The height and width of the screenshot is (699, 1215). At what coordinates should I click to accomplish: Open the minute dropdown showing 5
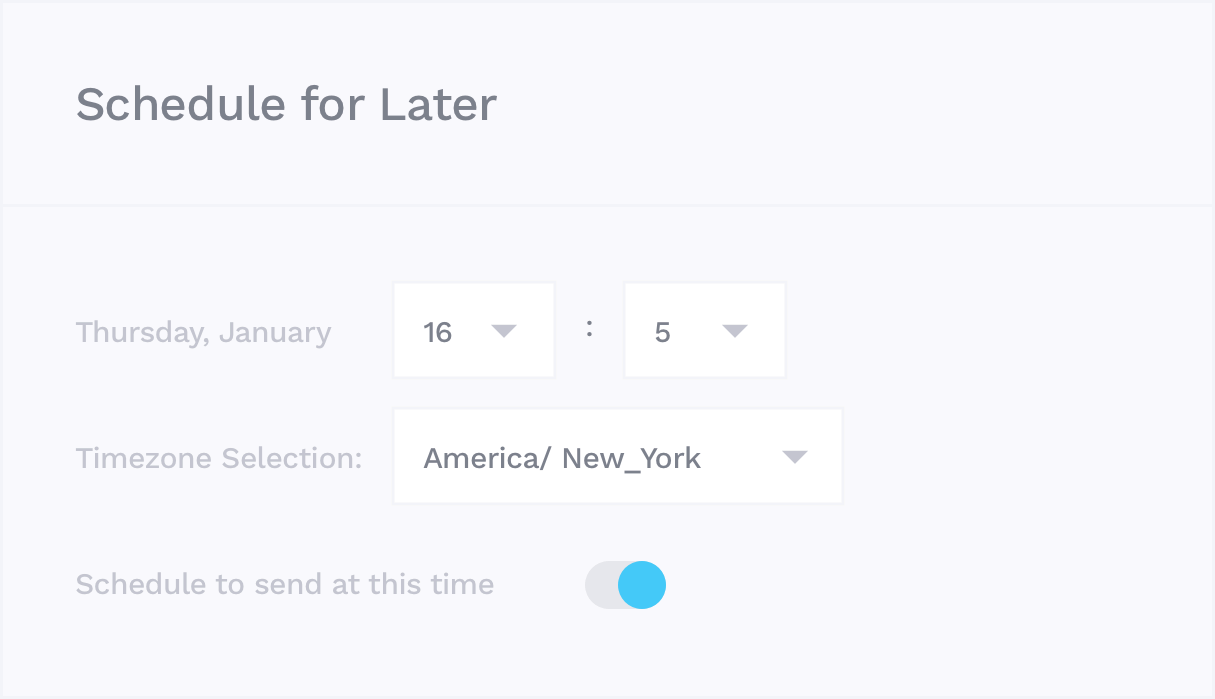704,331
